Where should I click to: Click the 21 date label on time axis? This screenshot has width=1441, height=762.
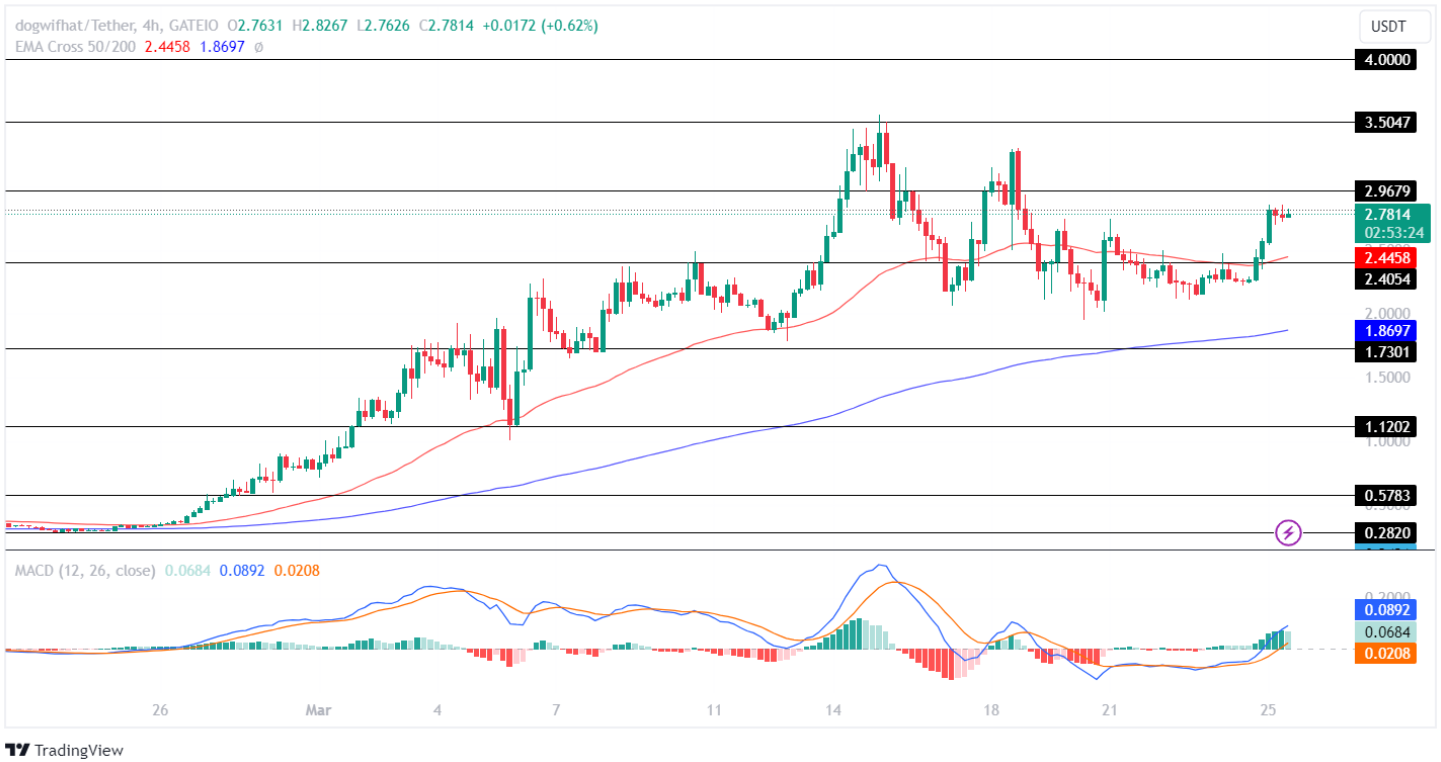point(1109,710)
